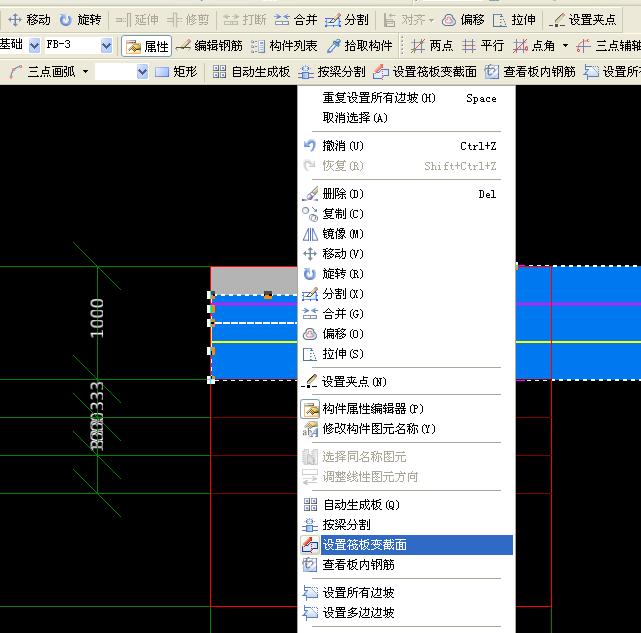Select 三点辅轴 three-point auxiliary axis tool

click(608, 46)
